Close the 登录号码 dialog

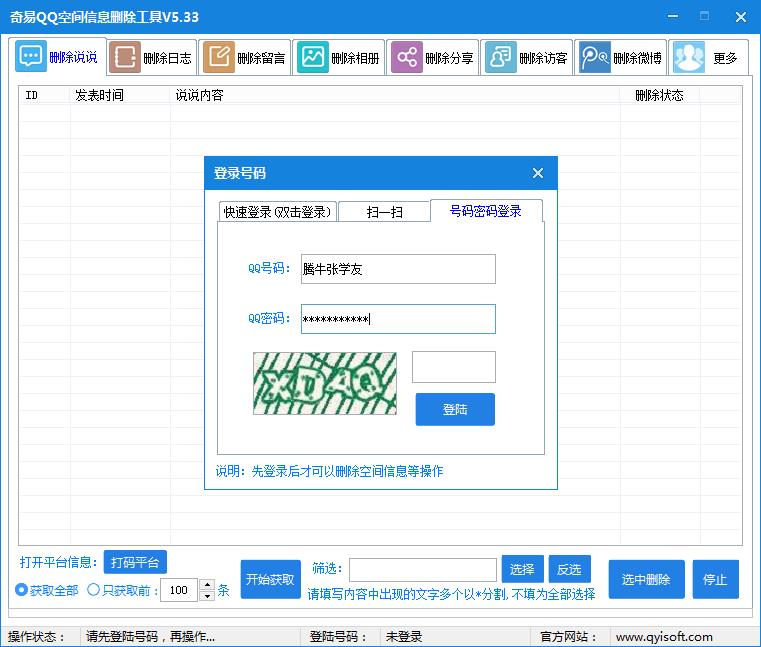pyautogui.click(x=538, y=173)
